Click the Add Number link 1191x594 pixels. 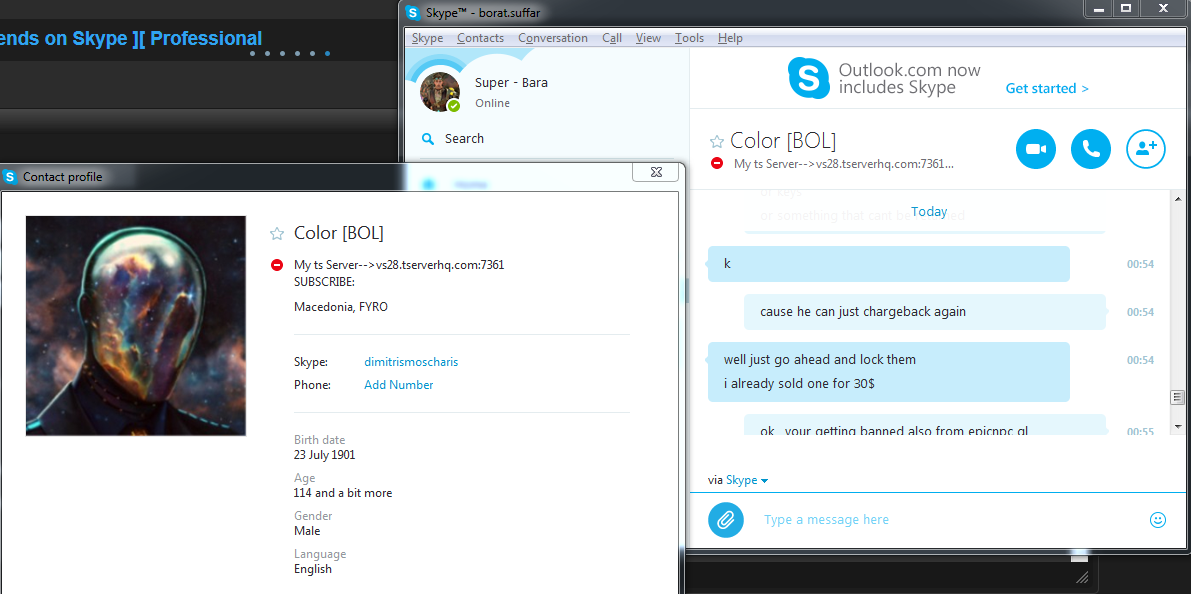coord(399,385)
